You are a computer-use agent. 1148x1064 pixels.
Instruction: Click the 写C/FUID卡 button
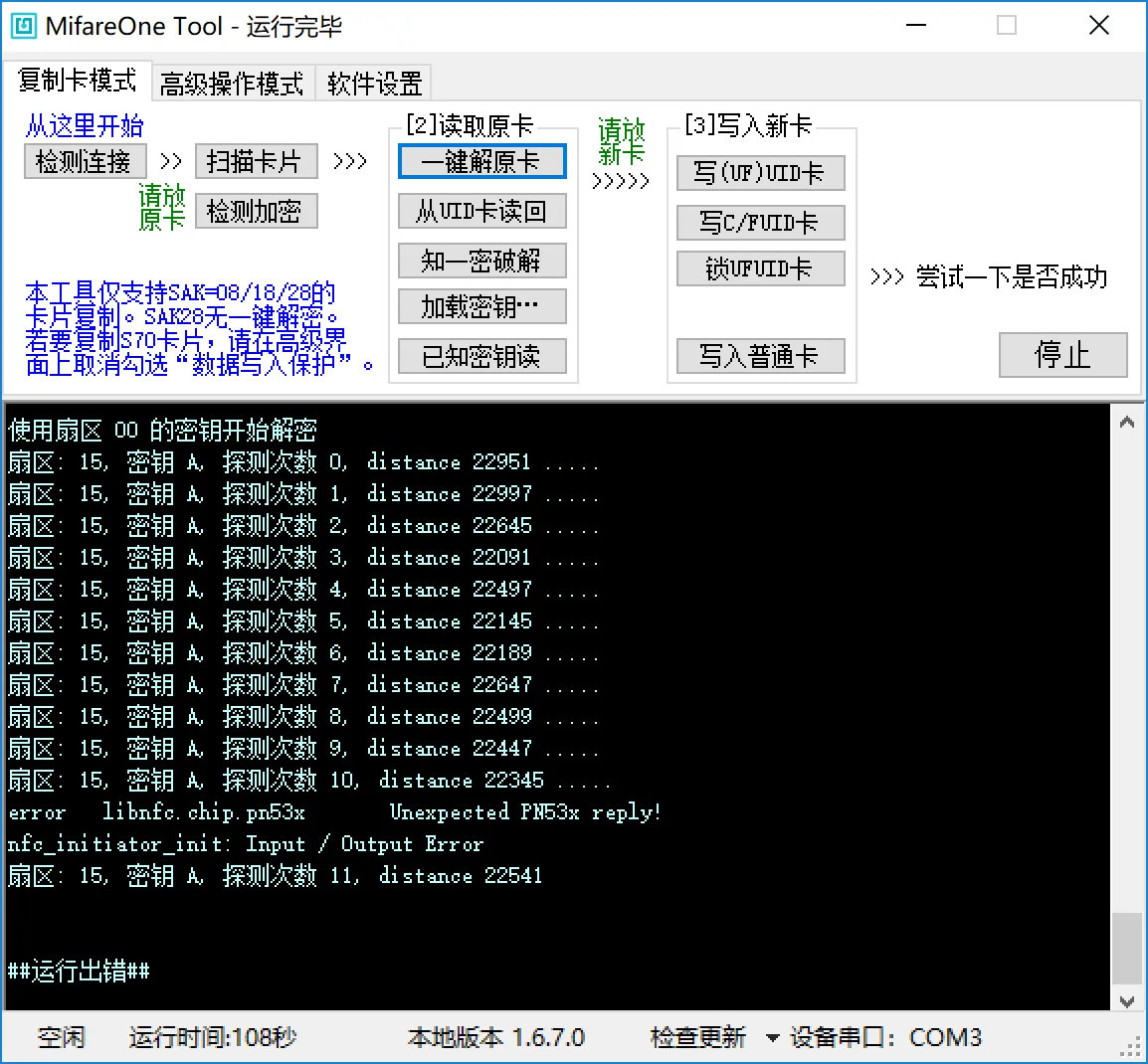760,223
